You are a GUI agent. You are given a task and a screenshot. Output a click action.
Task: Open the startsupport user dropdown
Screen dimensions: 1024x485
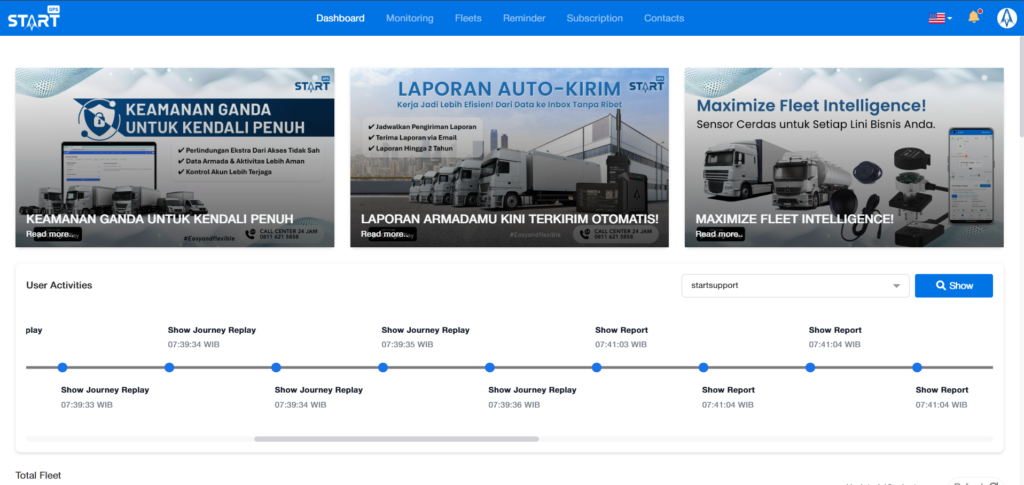point(795,286)
